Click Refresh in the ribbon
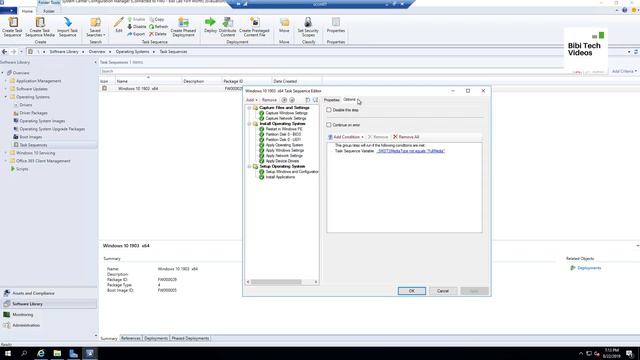640x360 pixels. tap(158, 27)
